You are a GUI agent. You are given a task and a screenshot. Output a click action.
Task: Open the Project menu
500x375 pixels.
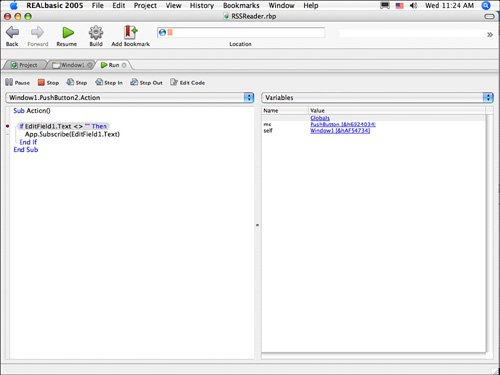(145, 5)
